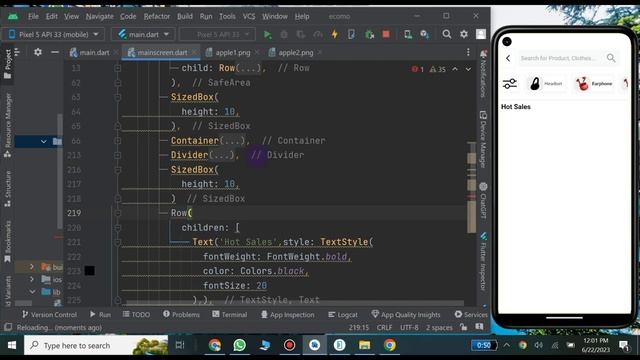Open user avatar account icon
Viewport: 640px width, 360px height.
pos(481,34)
